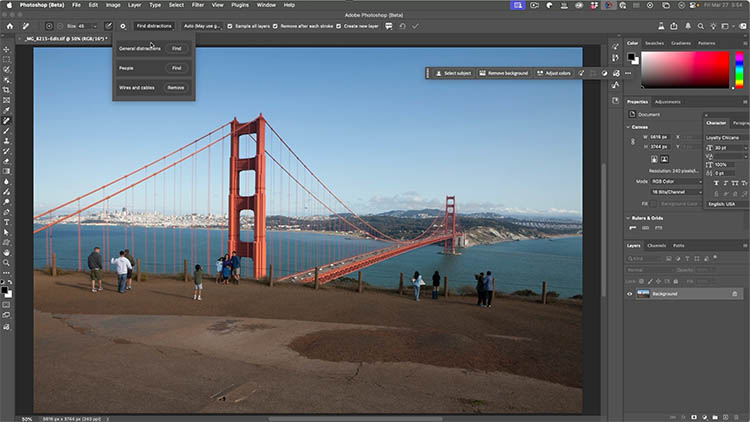Open the RGB Color mode dropdown
Viewport: 750px width, 422px height.
coord(676,181)
